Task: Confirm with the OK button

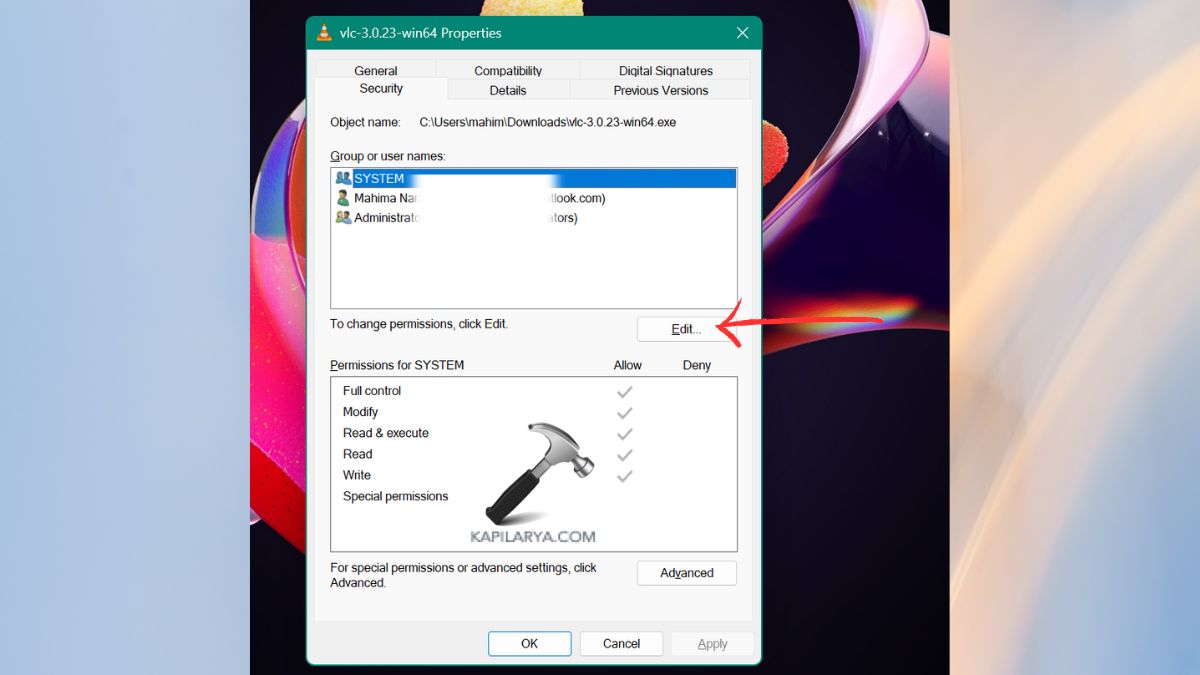Action: pos(529,644)
